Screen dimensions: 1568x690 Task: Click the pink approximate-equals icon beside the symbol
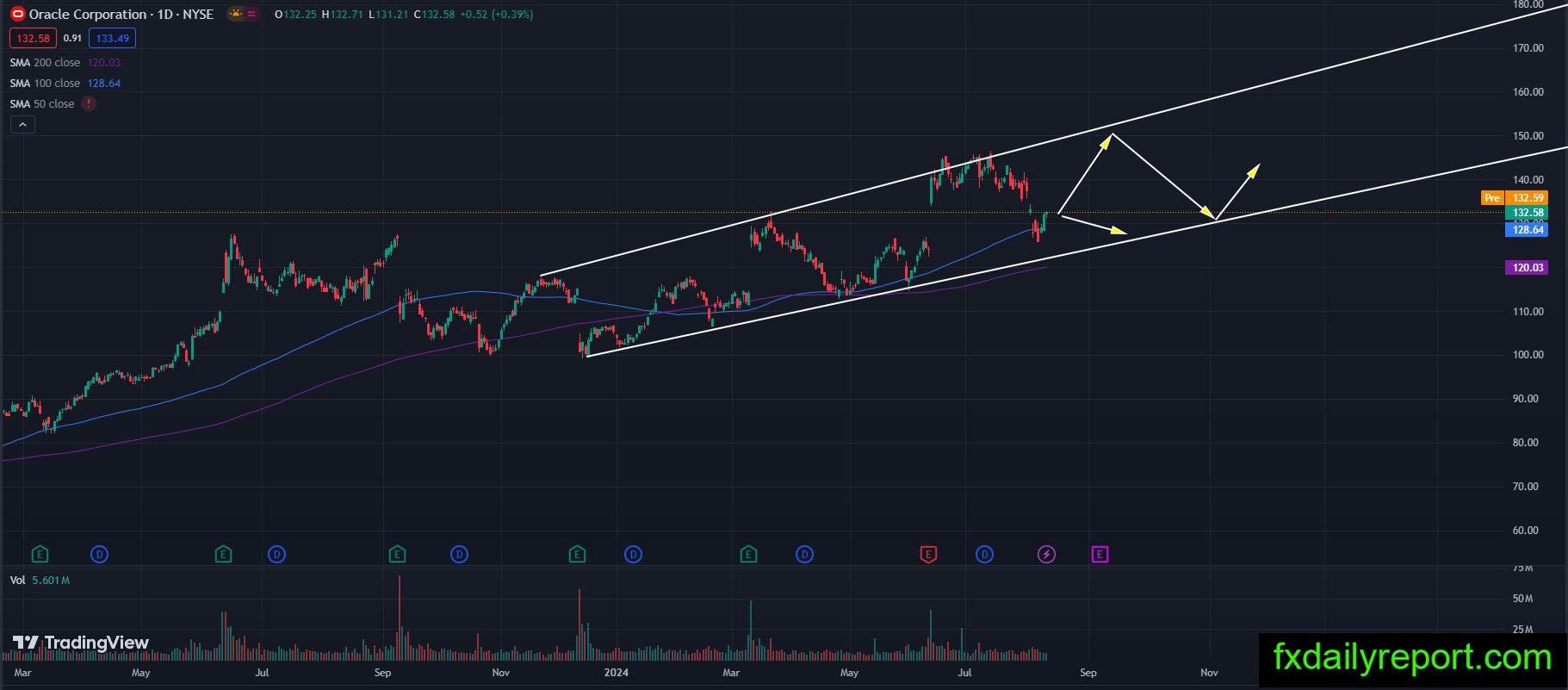tap(251, 15)
